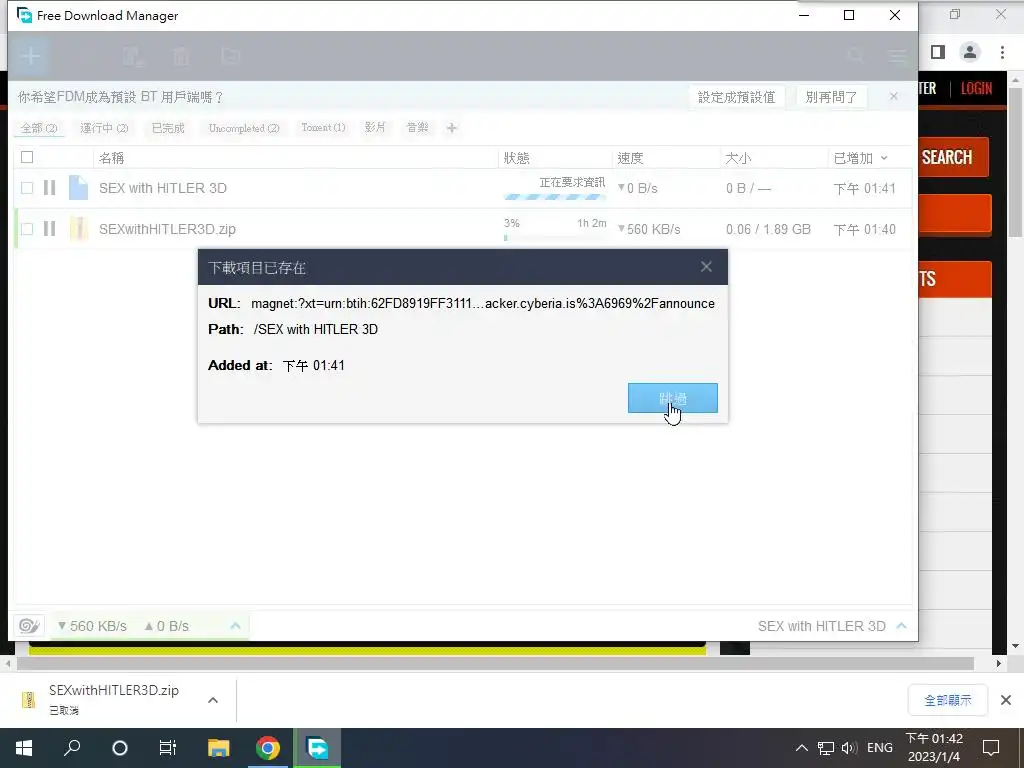Open the Chrome profile avatar icon
The height and width of the screenshot is (768, 1024).
970,52
